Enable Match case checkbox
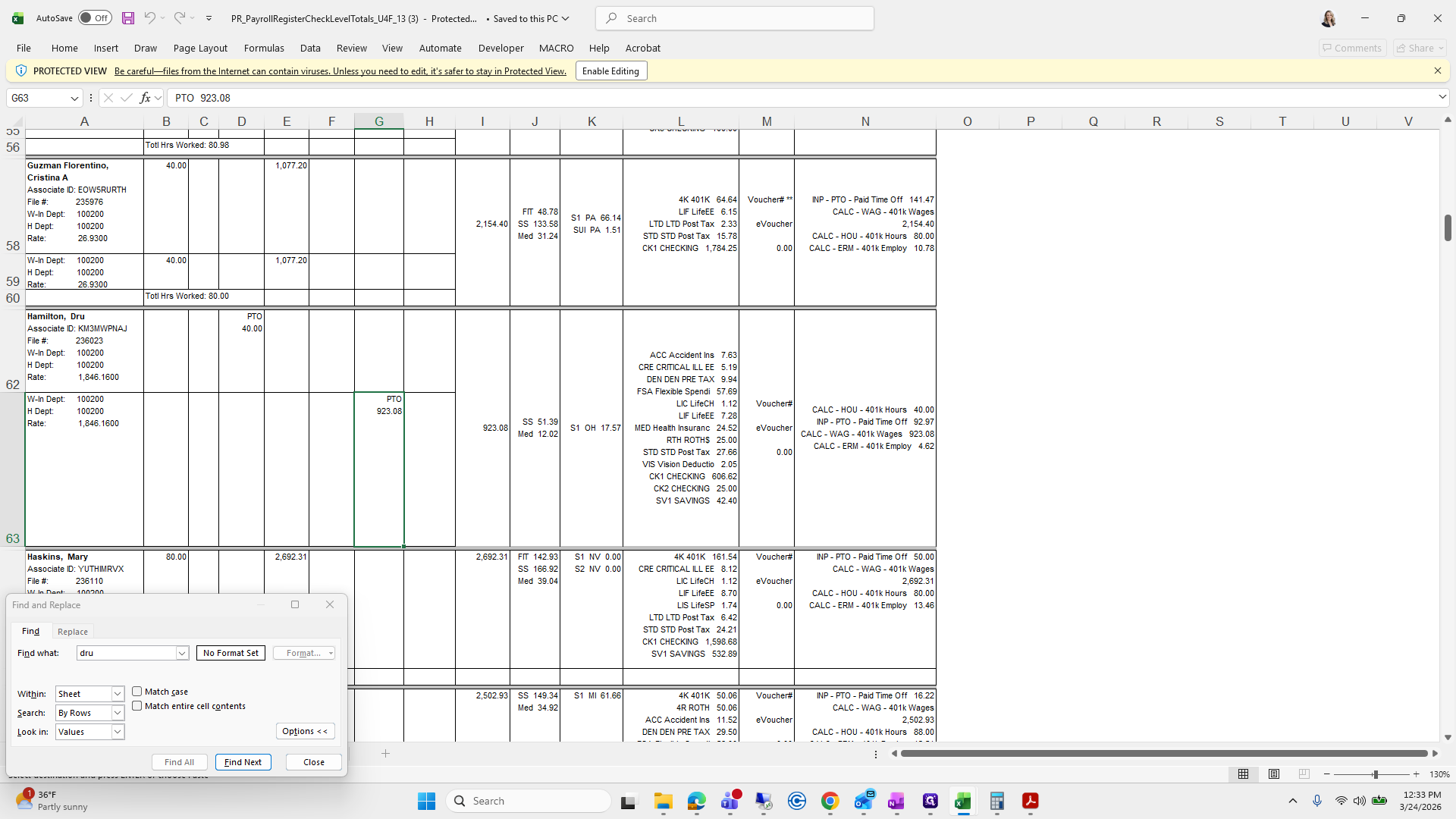The image size is (1456, 819). point(137,692)
